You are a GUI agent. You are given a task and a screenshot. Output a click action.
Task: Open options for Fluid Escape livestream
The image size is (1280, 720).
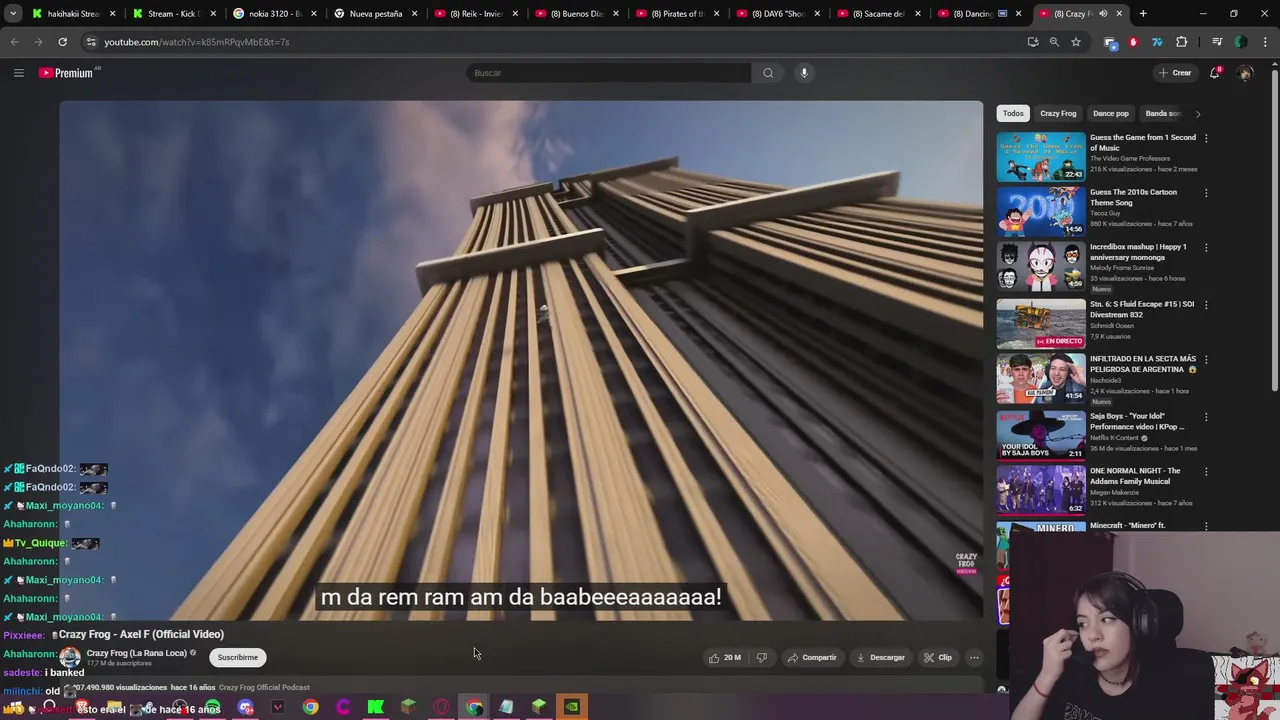tap(1206, 305)
